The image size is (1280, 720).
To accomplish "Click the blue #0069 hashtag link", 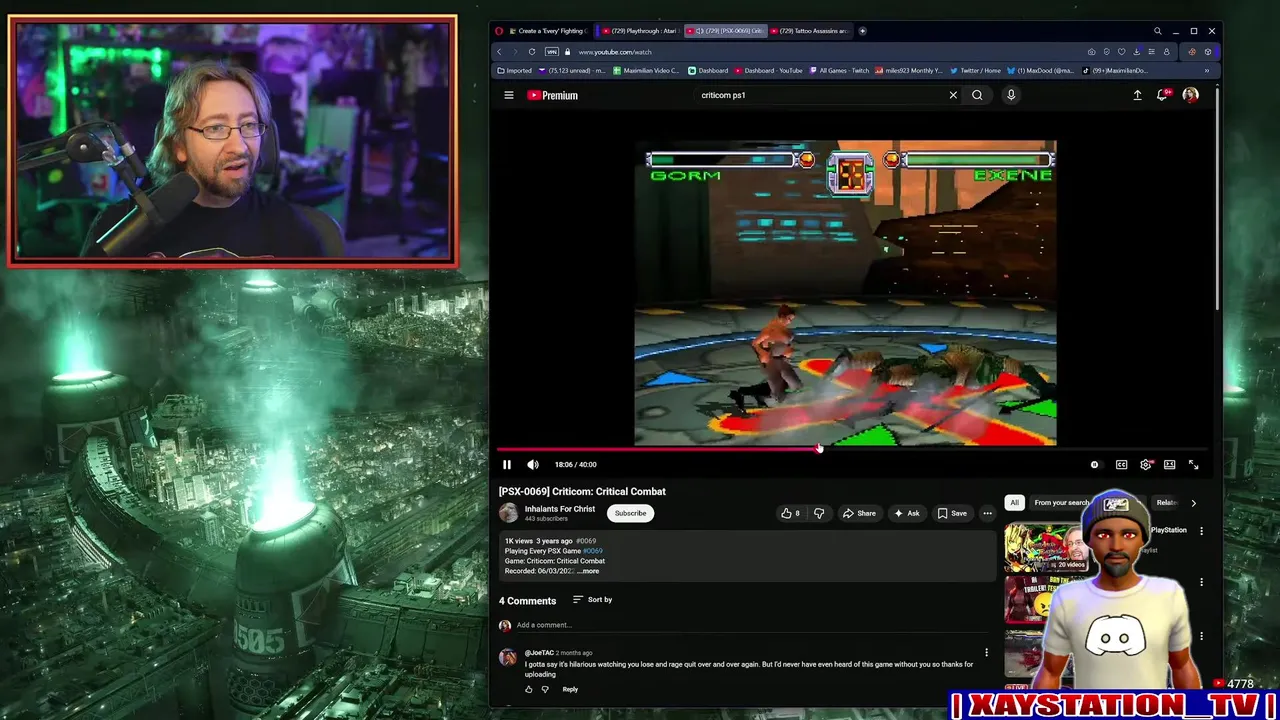I will click(593, 551).
